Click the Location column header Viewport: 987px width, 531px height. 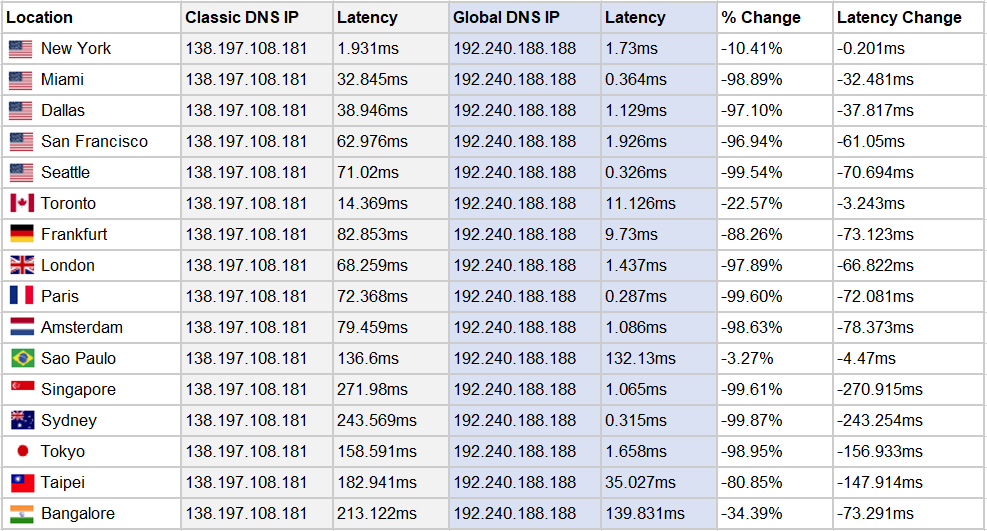coord(40,17)
